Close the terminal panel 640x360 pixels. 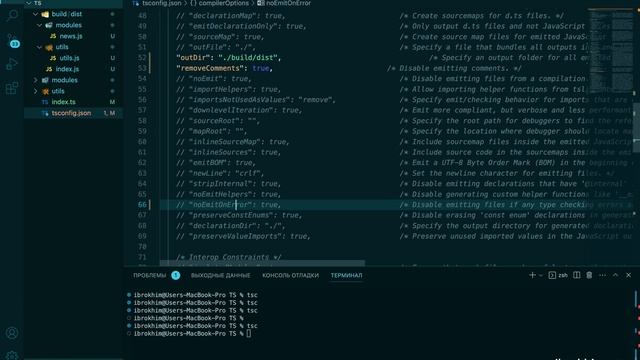click(629, 276)
